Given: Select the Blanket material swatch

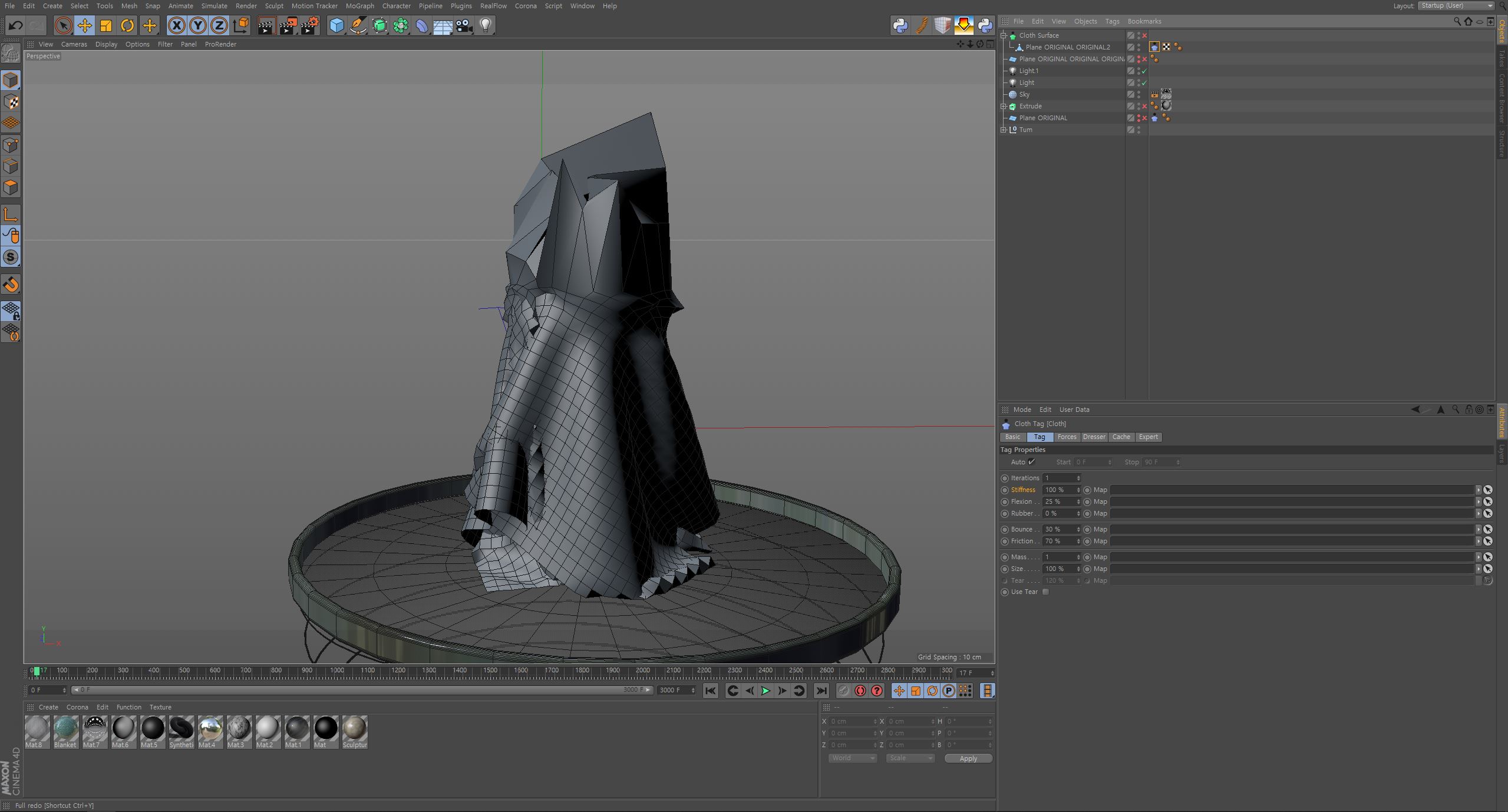Looking at the screenshot, I should [65, 731].
